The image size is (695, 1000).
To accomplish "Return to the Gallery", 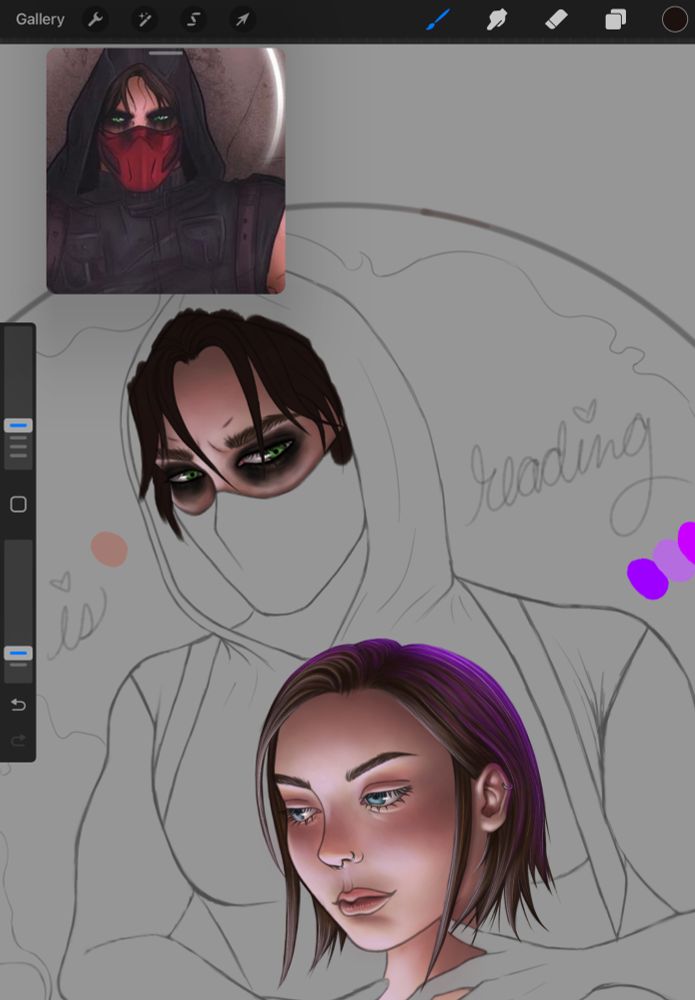I will click(40, 20).
